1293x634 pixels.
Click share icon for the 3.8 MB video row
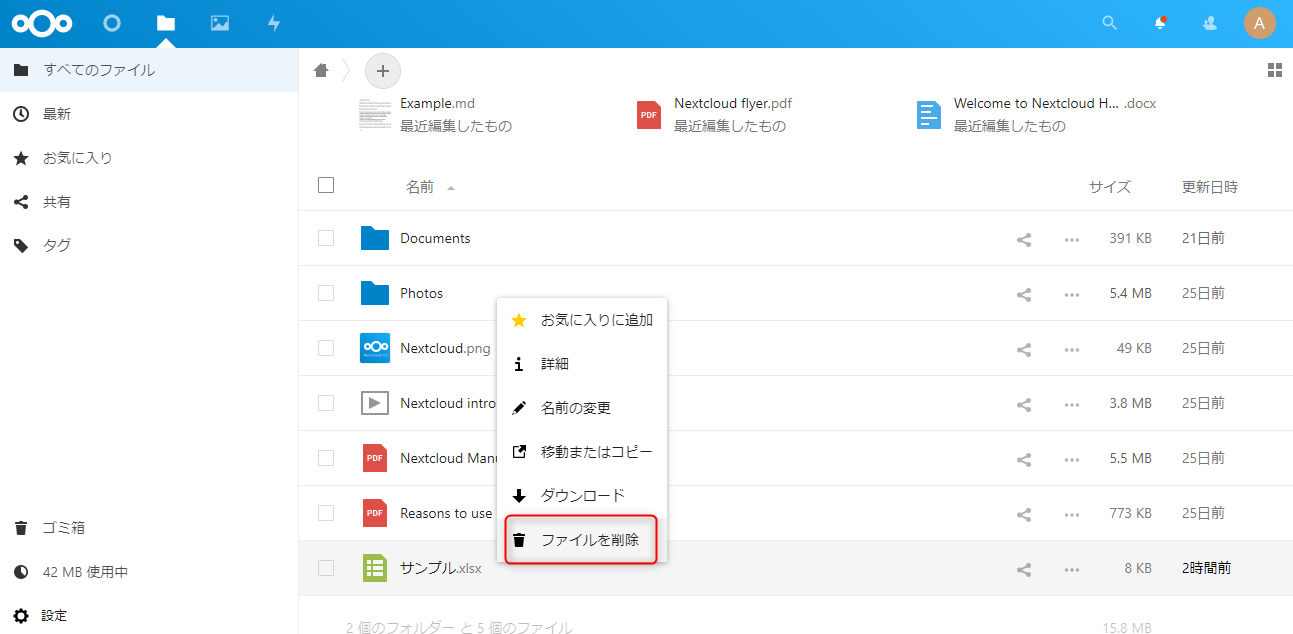click(1024, 404)
